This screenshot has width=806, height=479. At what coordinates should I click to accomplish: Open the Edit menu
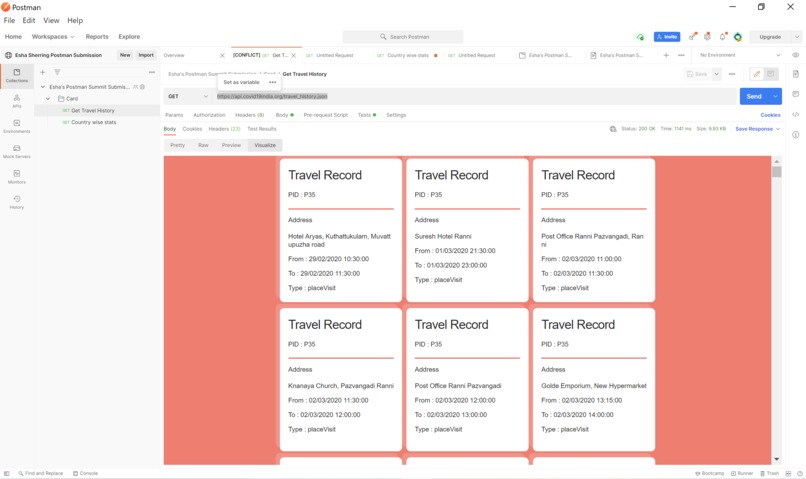coord(29,21)
